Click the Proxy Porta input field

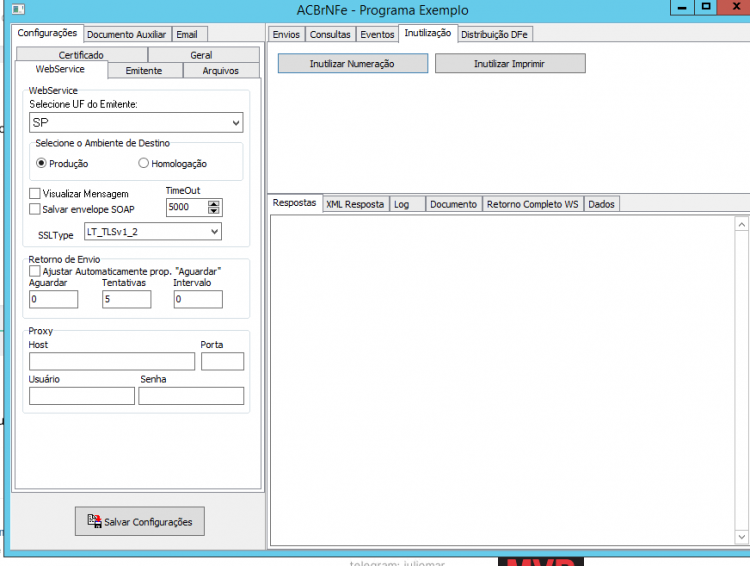222,361
